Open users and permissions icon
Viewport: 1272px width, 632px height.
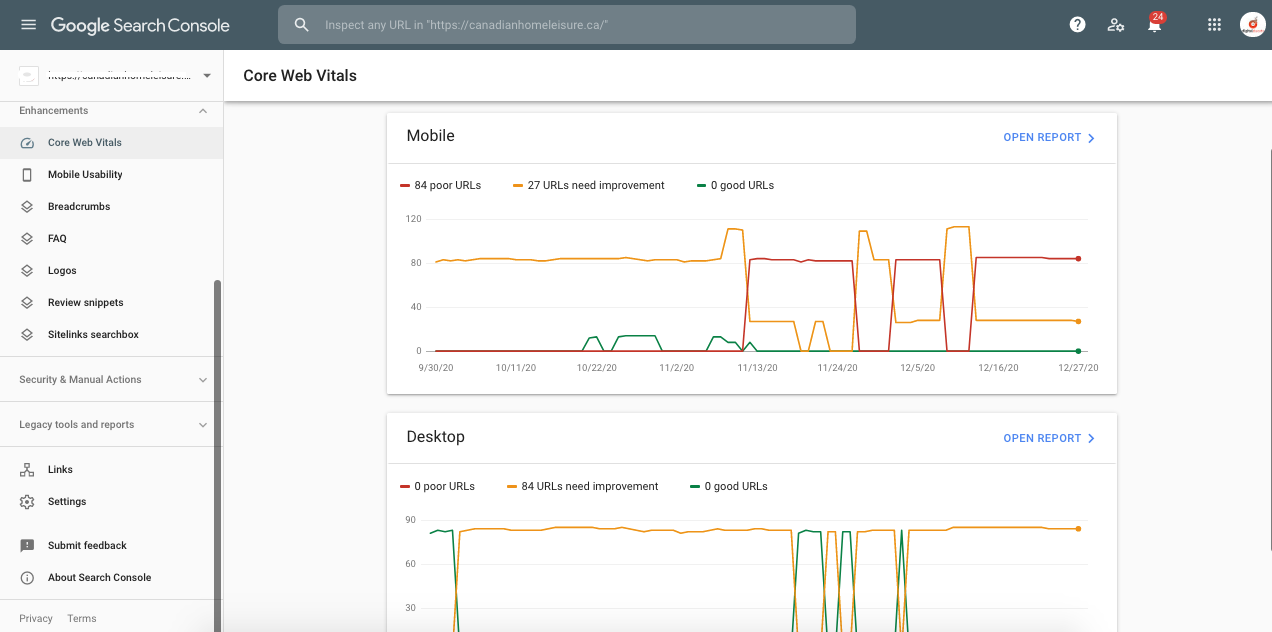(1116, 25)
